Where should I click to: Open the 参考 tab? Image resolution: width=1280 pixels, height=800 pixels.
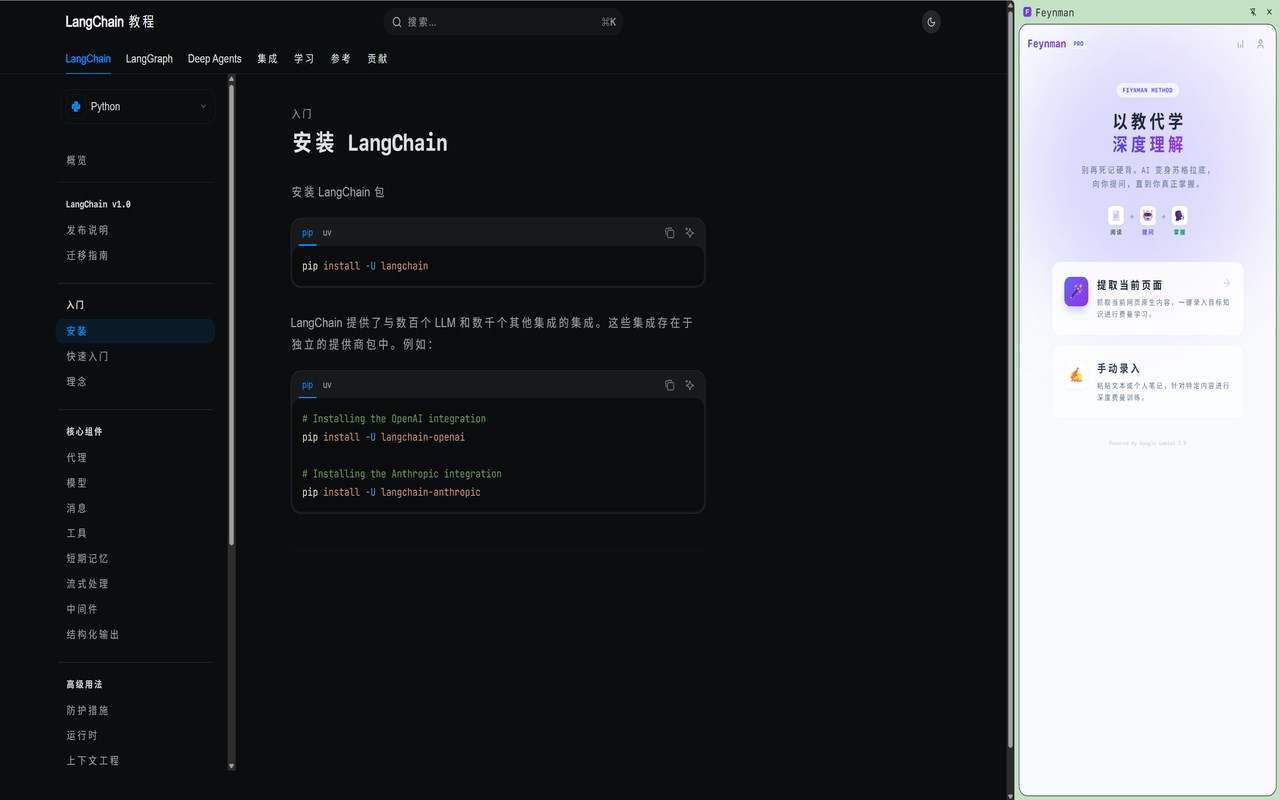coord(341,59)
